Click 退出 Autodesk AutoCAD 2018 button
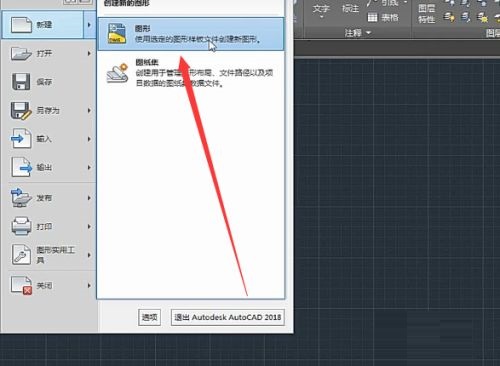Viewport: 500px width, 366px height. click(228, 317)
